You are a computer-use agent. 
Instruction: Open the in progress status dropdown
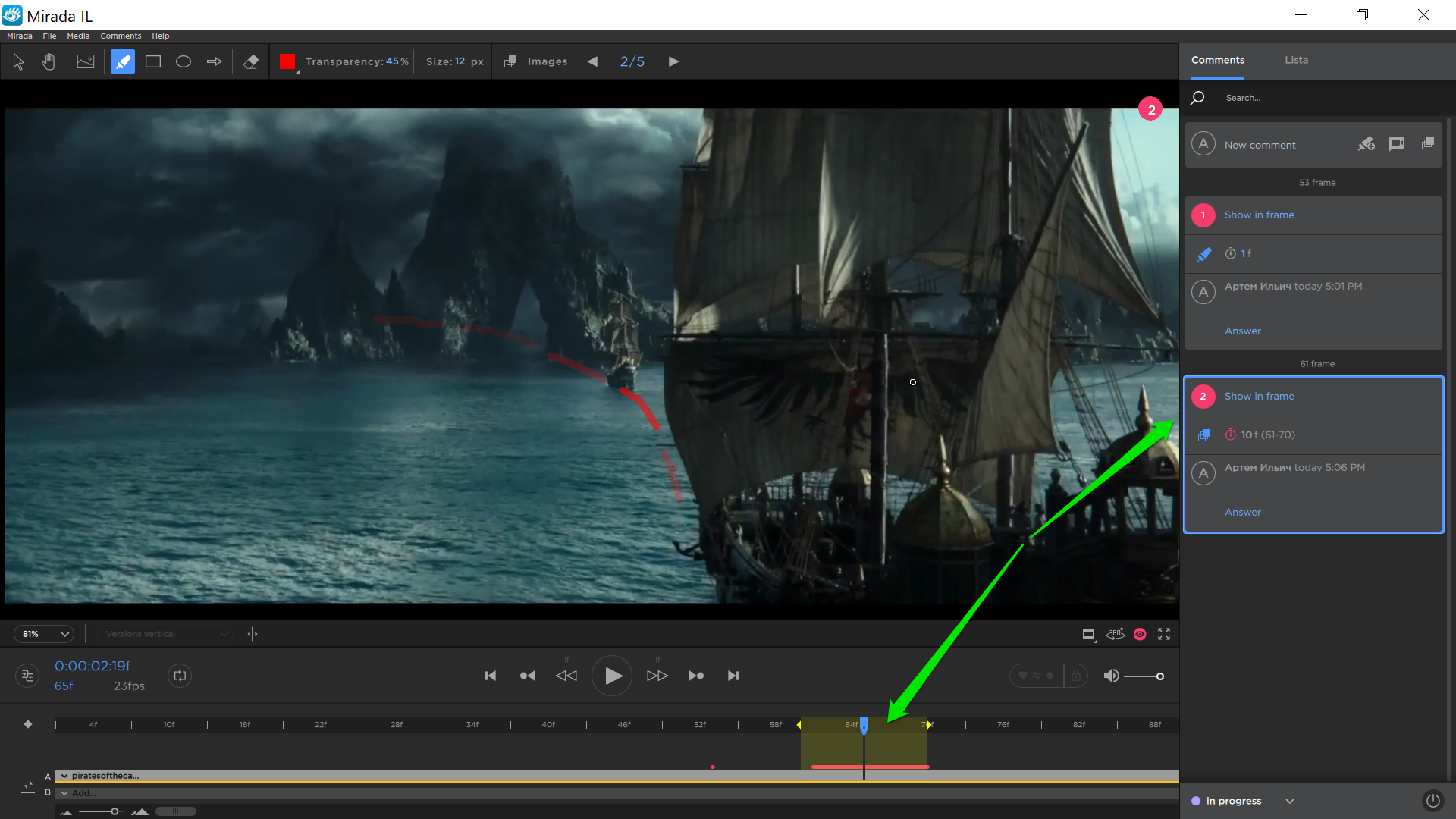1242,801
